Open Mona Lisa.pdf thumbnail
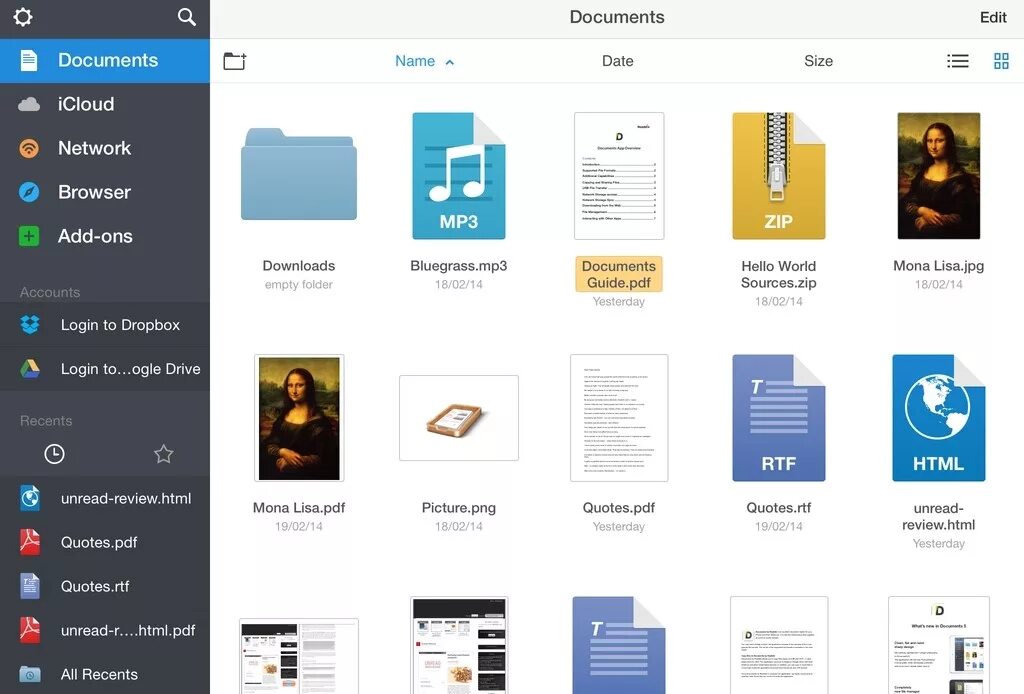 (298, 418)
